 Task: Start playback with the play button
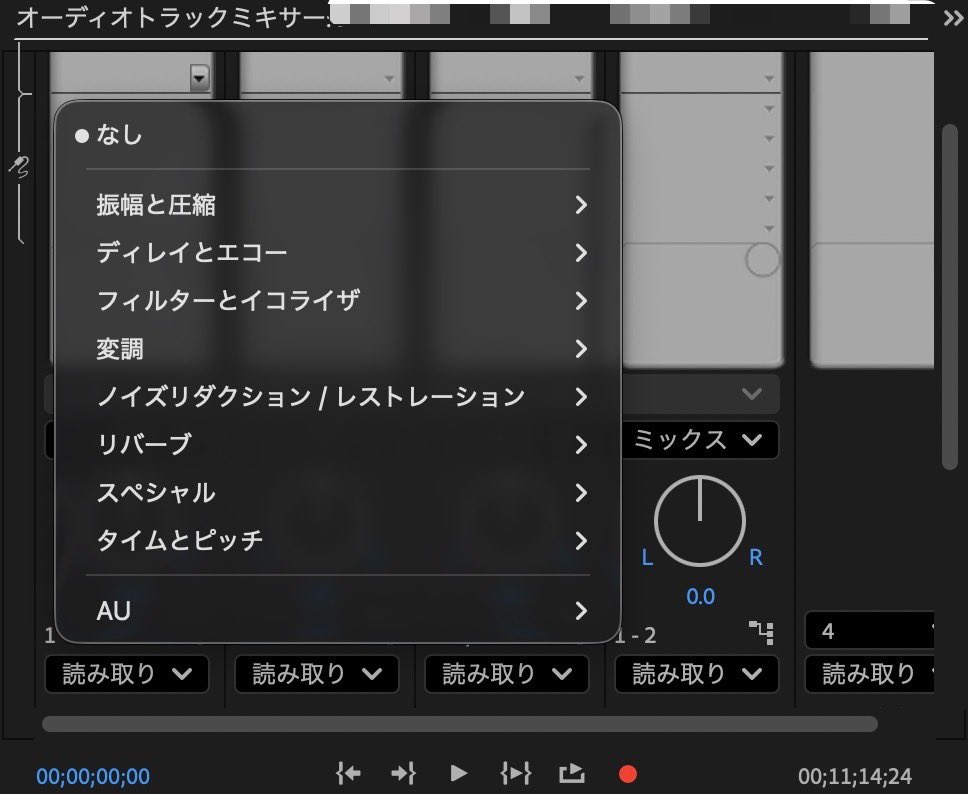point(459,773)
